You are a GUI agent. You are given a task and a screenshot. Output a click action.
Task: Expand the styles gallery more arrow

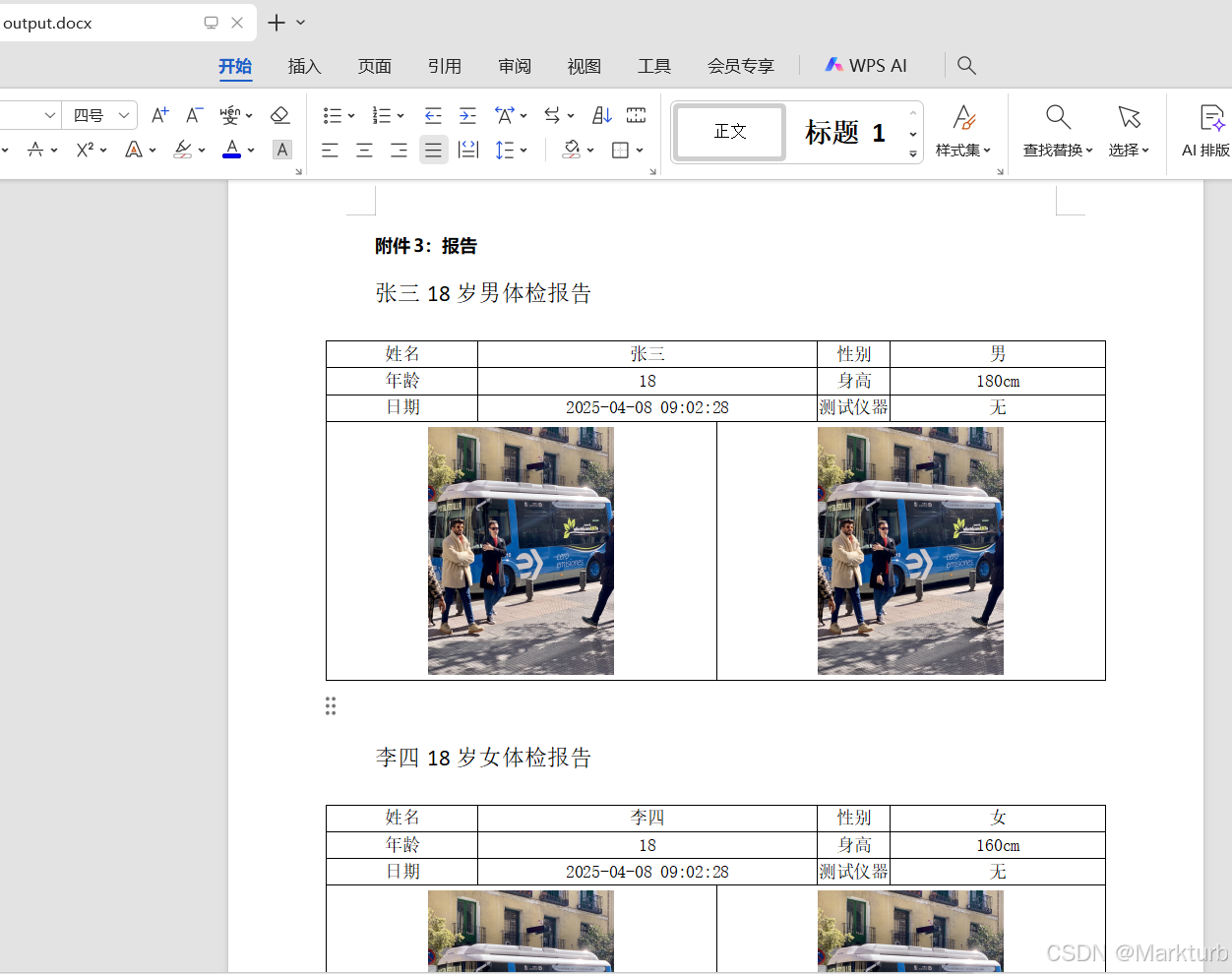[x=913, y=153]
